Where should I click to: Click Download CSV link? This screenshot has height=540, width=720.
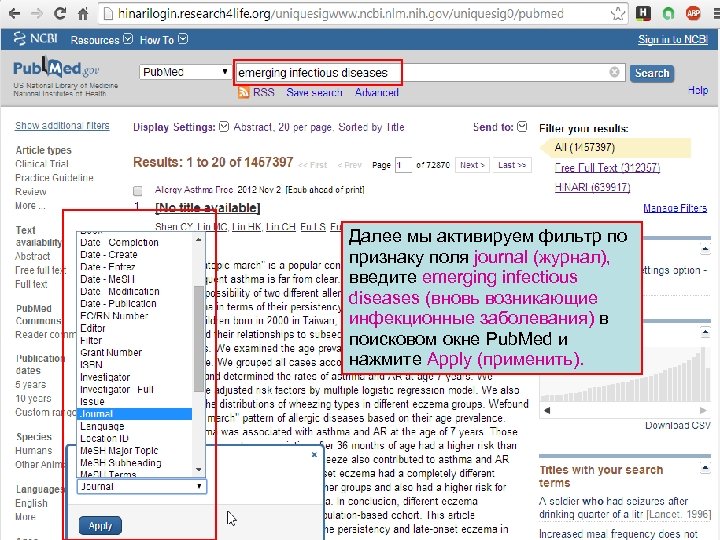tap(678, 425)
